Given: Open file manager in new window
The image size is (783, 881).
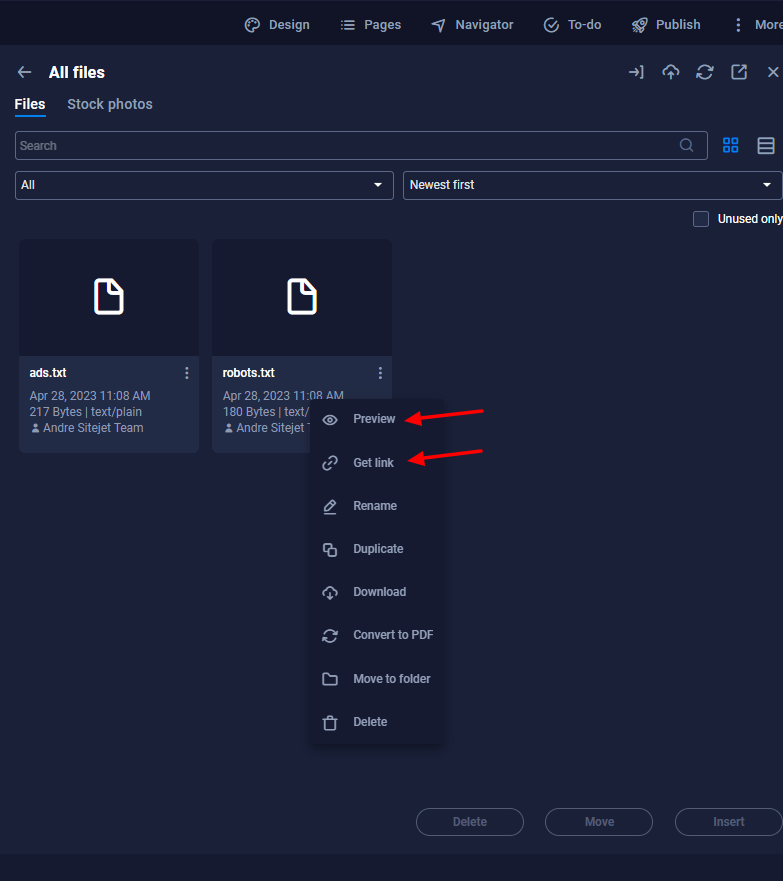Looking at the screenshot, I should pyautogui.click(x=739, y=72).
